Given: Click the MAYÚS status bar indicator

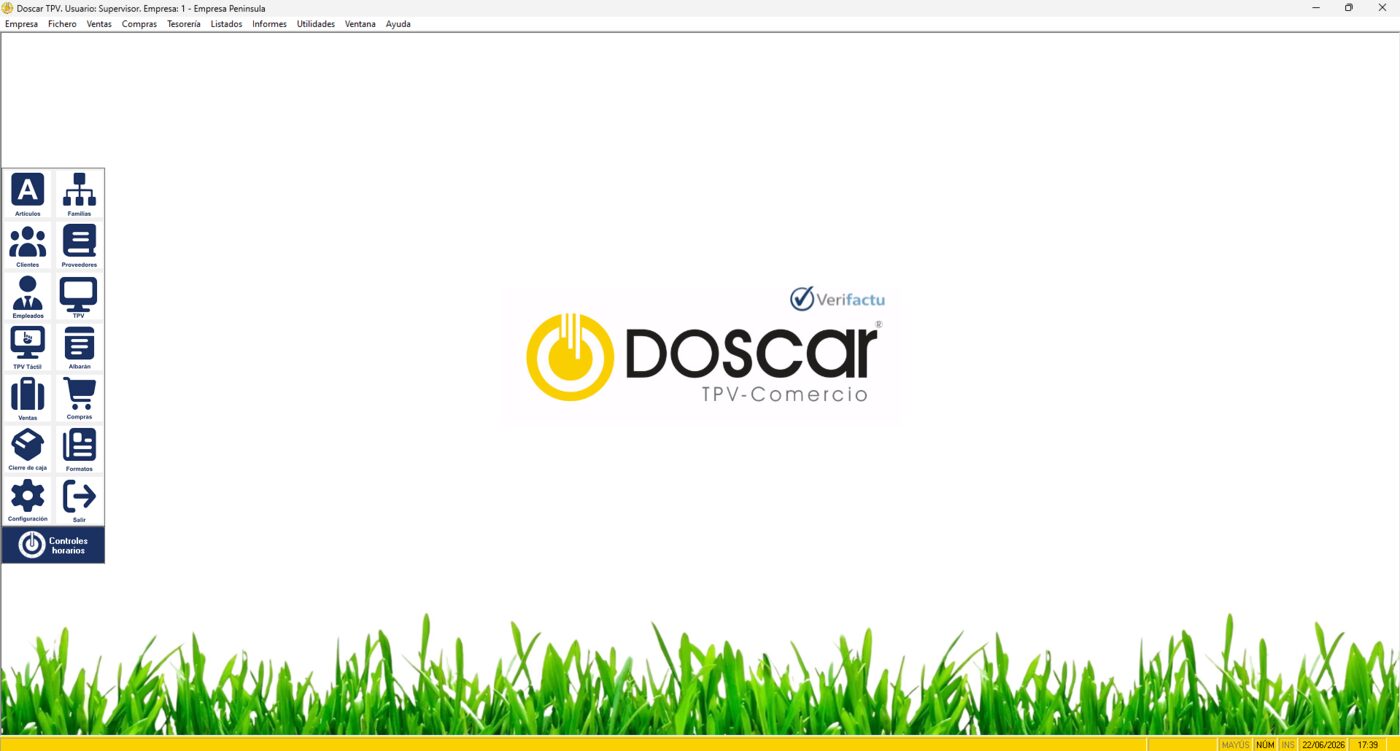Looking at the screenshot, I should pyautogui.click(x=1235, y=745).
